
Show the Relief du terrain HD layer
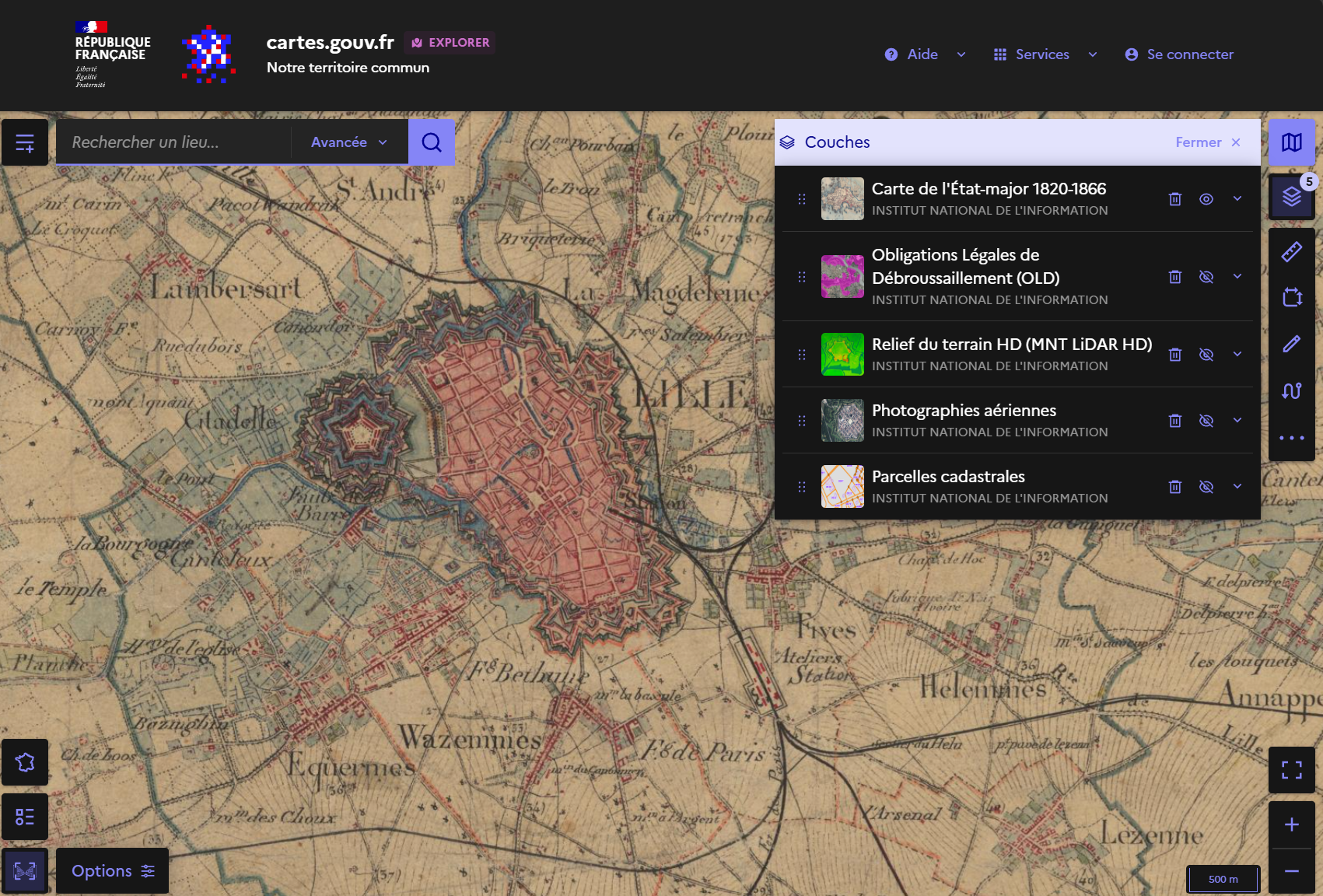click(1206, 355)
